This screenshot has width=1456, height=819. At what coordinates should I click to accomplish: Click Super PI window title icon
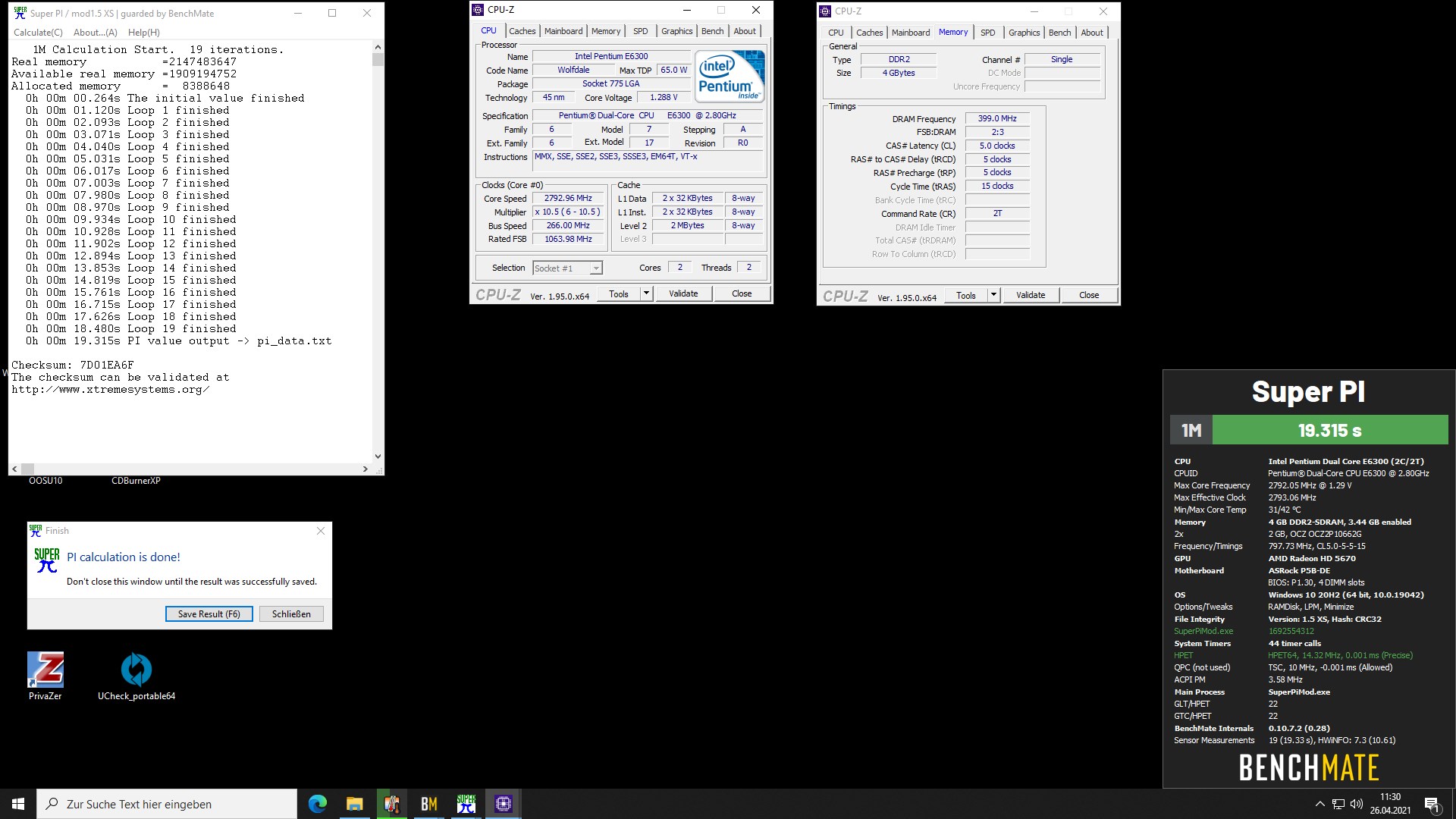[20, 13]
